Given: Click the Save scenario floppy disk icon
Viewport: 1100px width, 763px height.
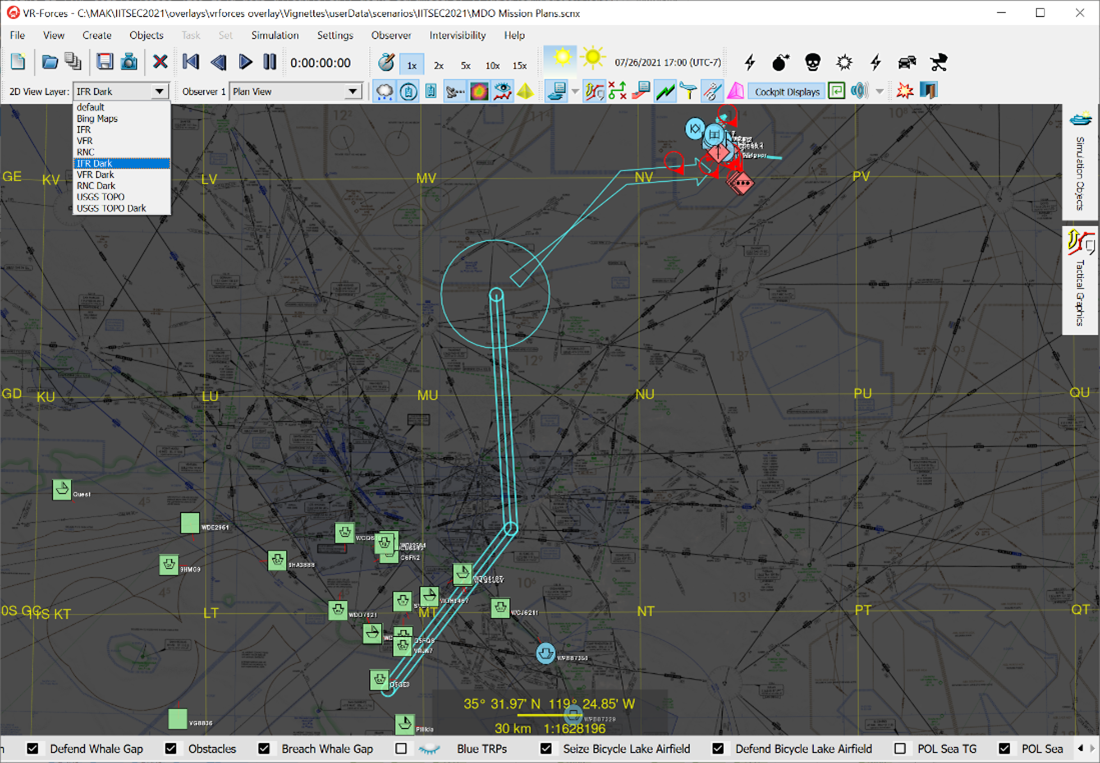Looking at the screenshot, I should pos(105,62).
